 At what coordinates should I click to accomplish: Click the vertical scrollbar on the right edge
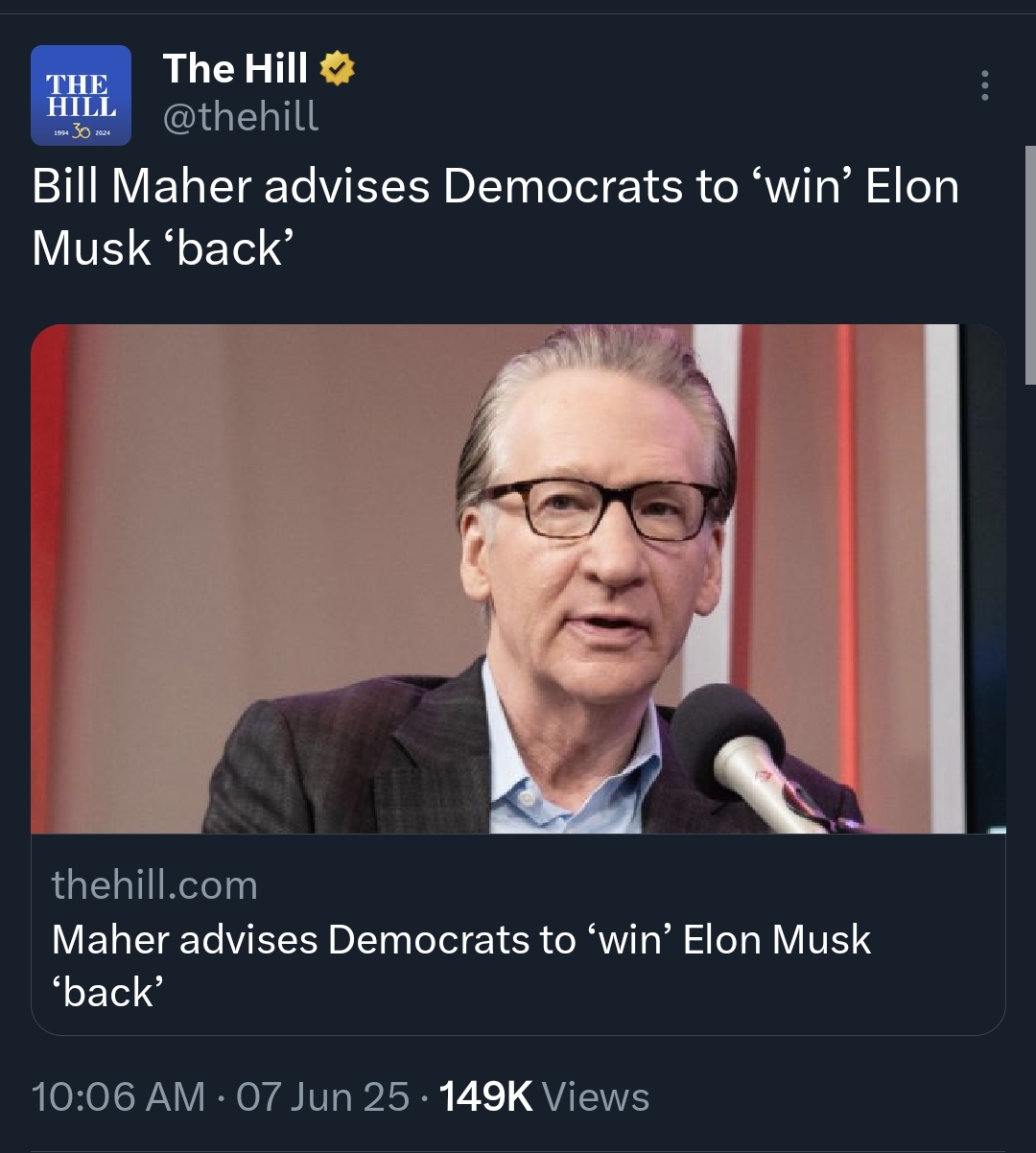(1030, 264)
